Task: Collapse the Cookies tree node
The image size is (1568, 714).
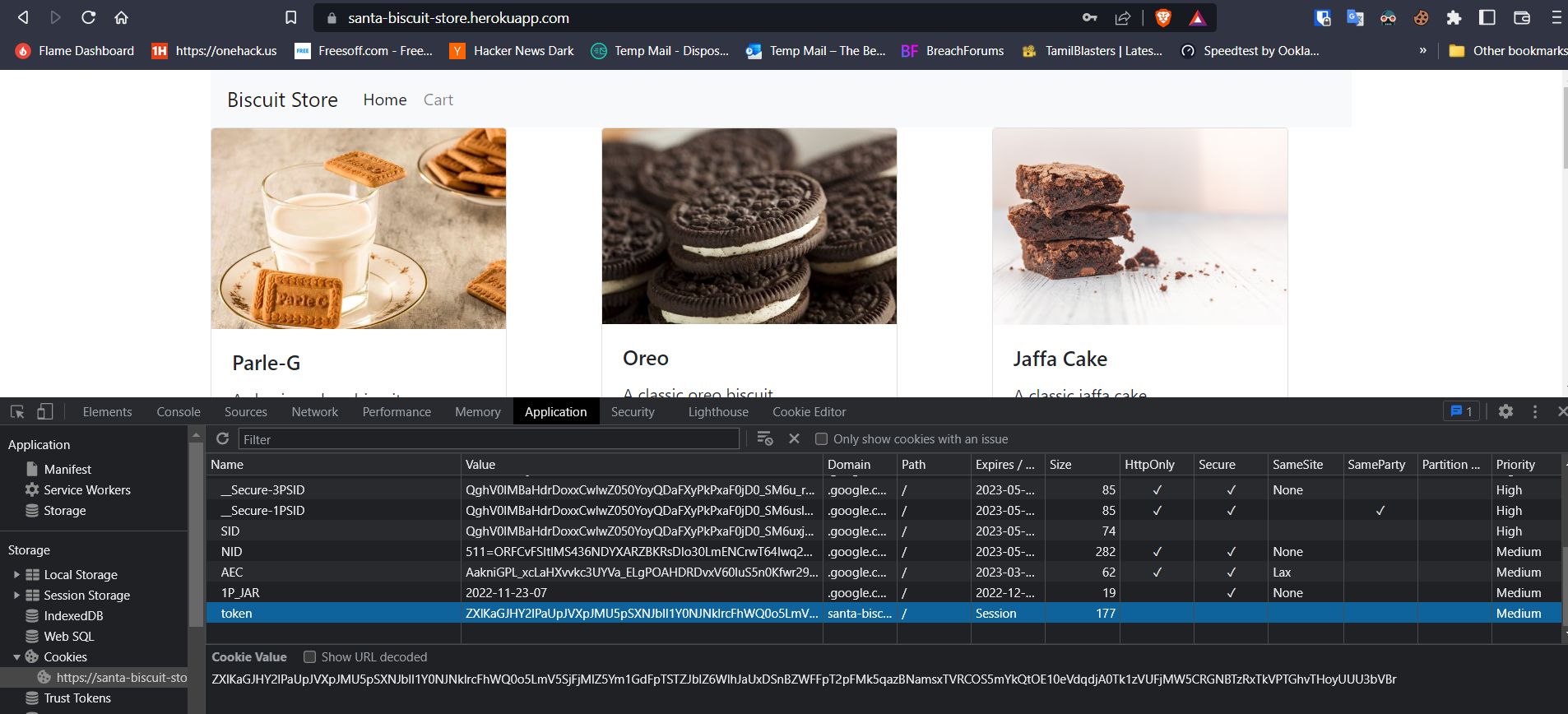Action: (x=16, y=656)
